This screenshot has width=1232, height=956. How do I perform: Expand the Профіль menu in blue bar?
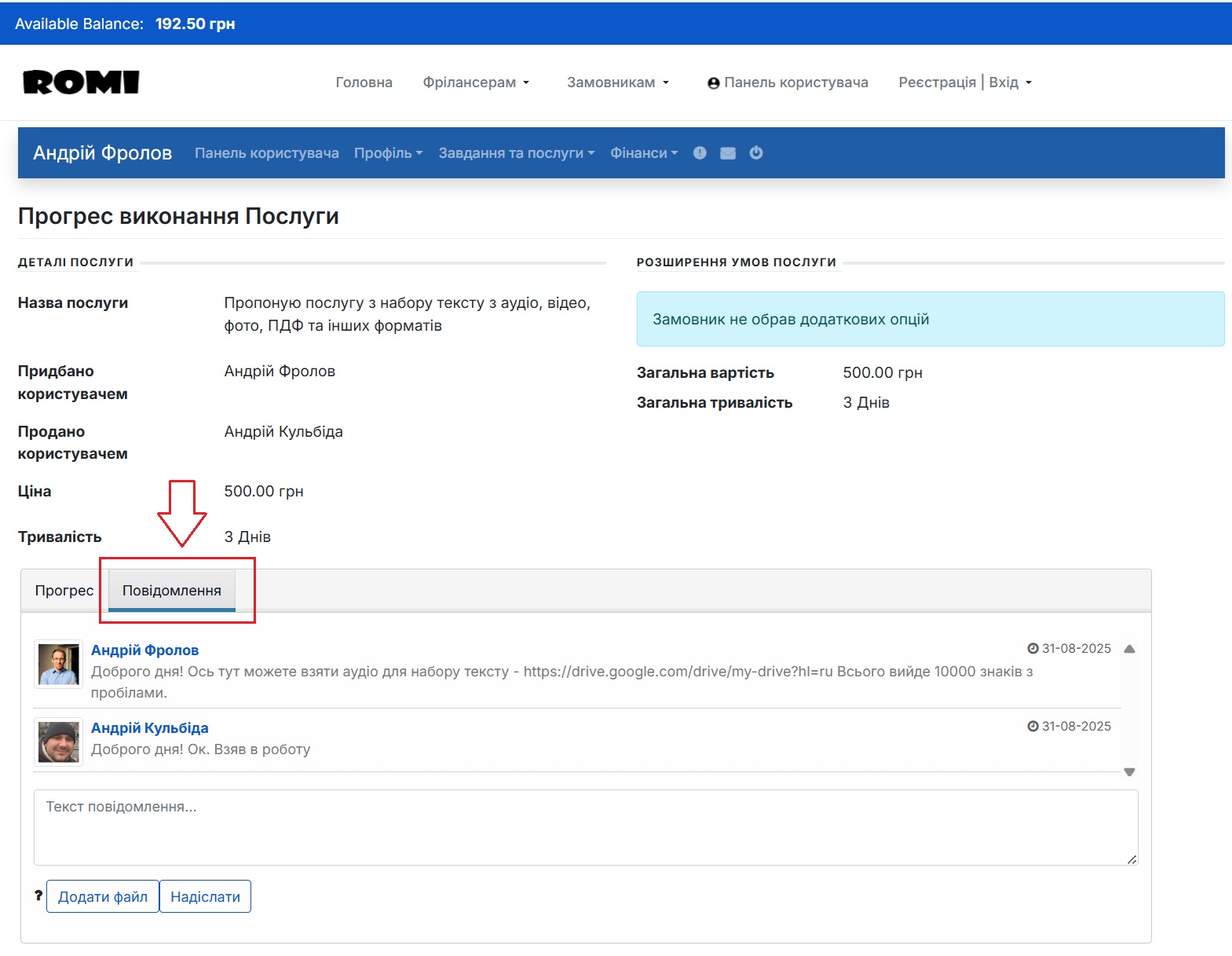(x=388, y=153)
